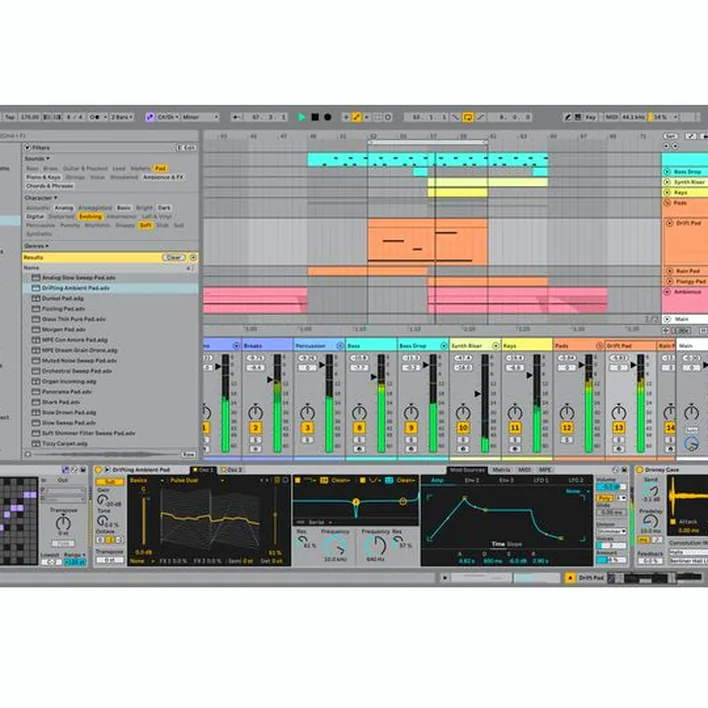Click the Session Record circle button
708x708 pixels.
(x=388, y=117)
